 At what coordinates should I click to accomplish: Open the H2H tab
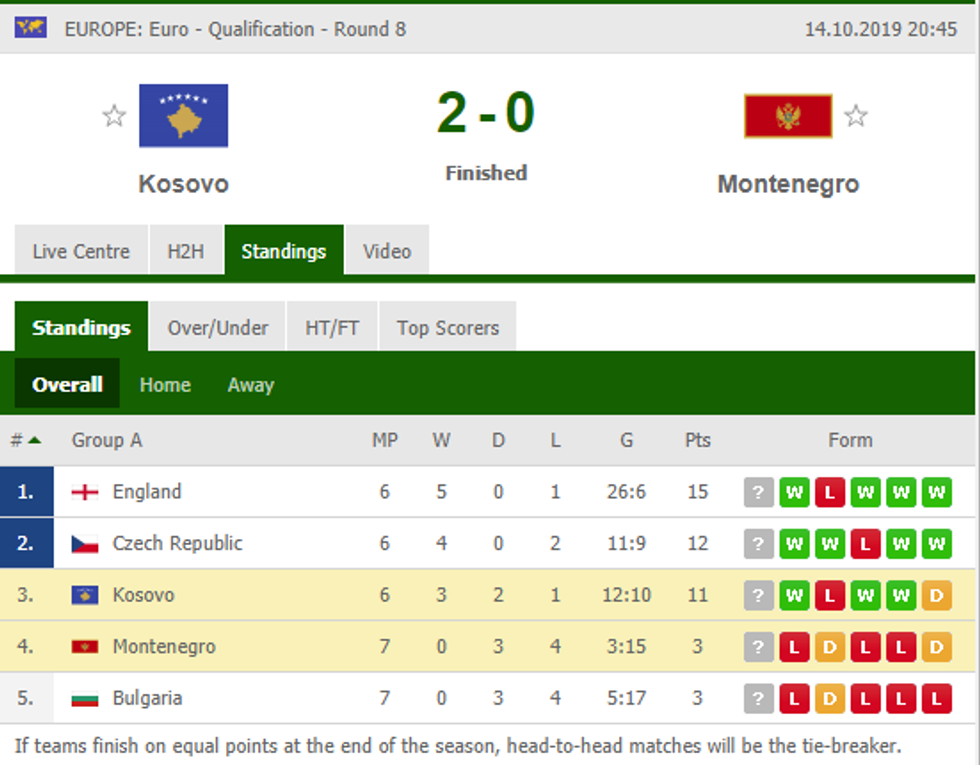click(x=185, y=251)
